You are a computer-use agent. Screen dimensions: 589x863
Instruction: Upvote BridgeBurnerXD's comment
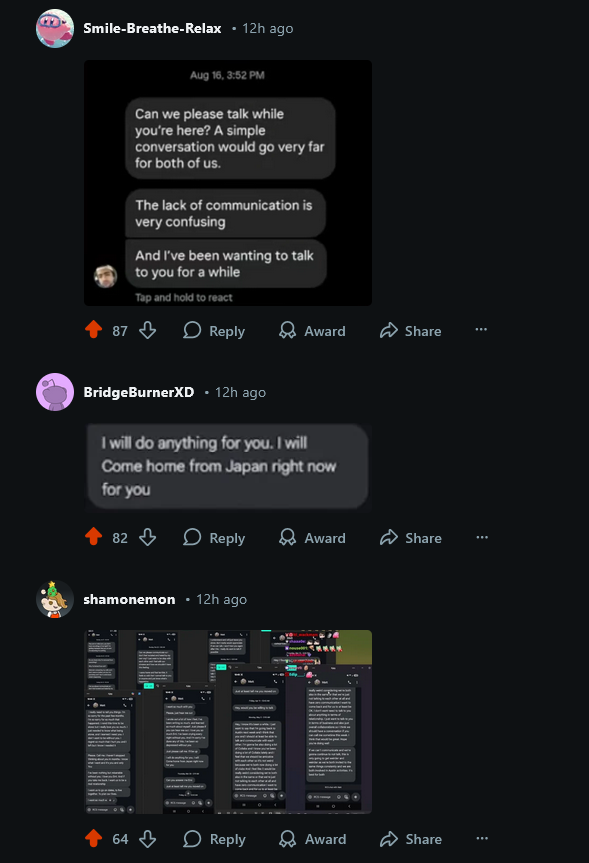point(94,537)
